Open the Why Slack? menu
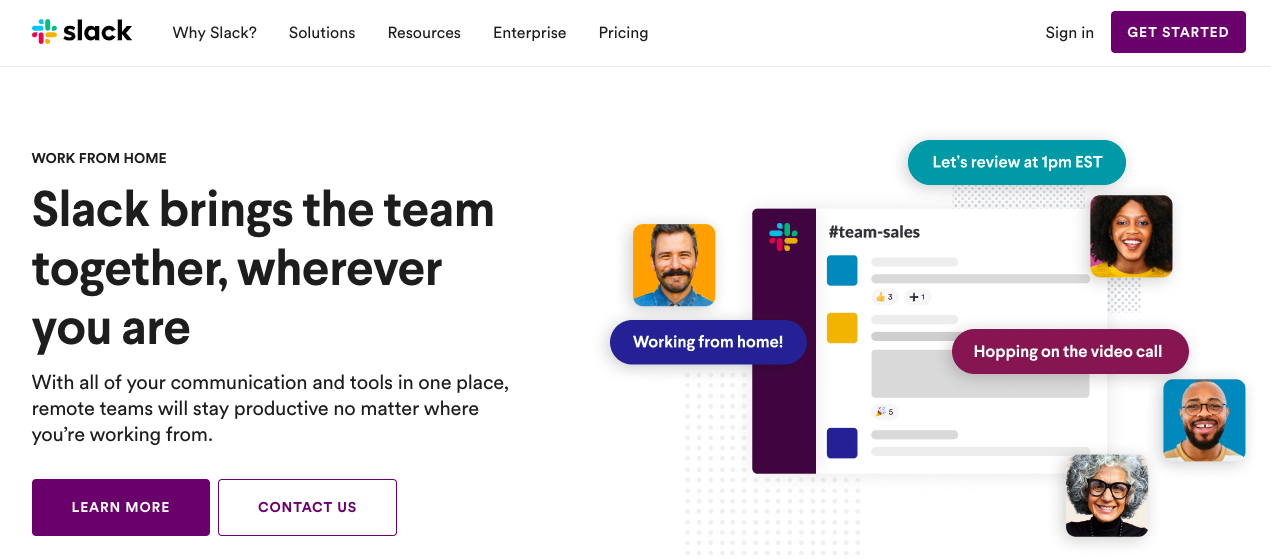 [x=214, y=33]
